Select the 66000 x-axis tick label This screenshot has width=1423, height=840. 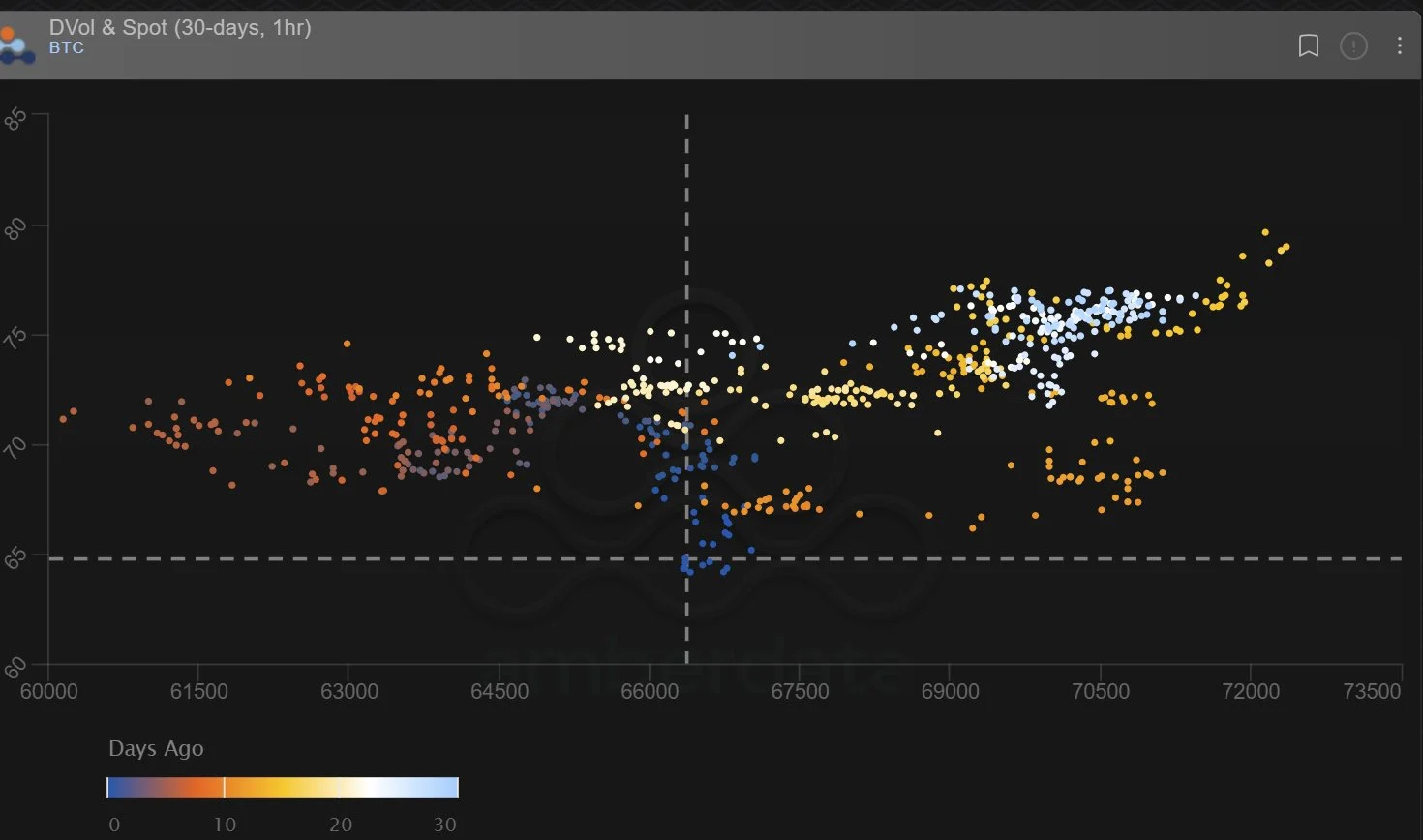650,691
